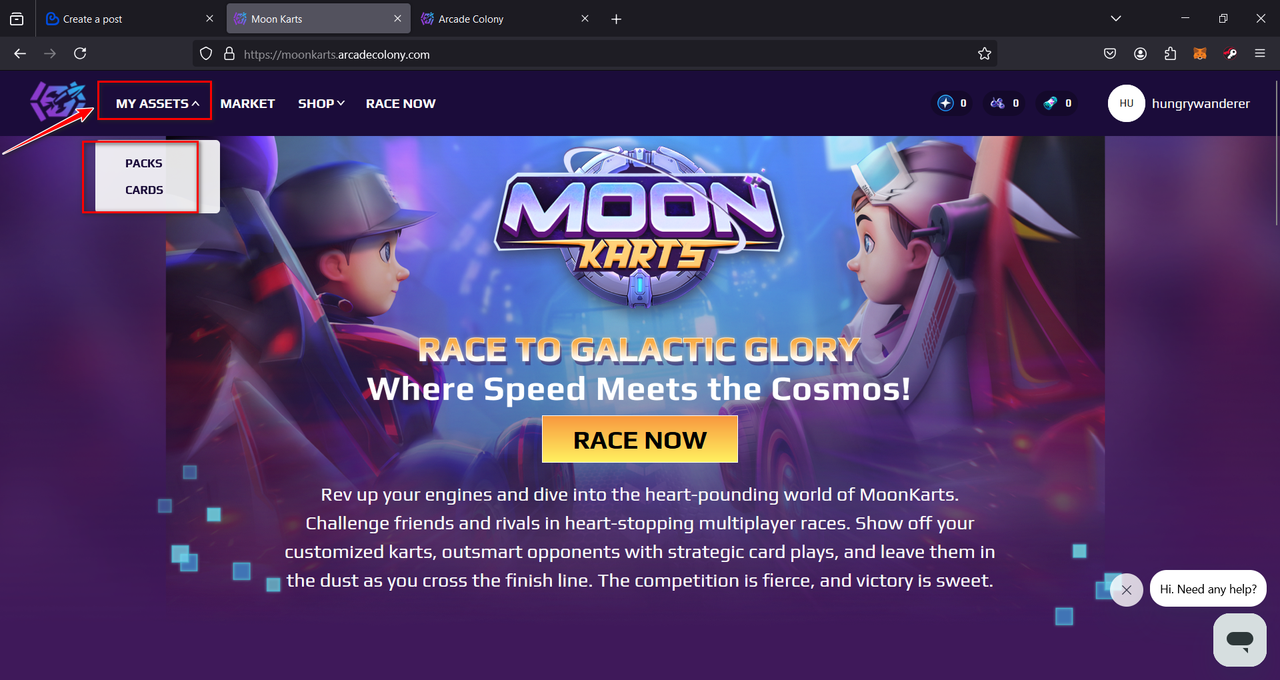Open the list all tabs chevron
The height and width of the screenshot is (680, 1280).
pyautogui.click(x=1116, y=19)
